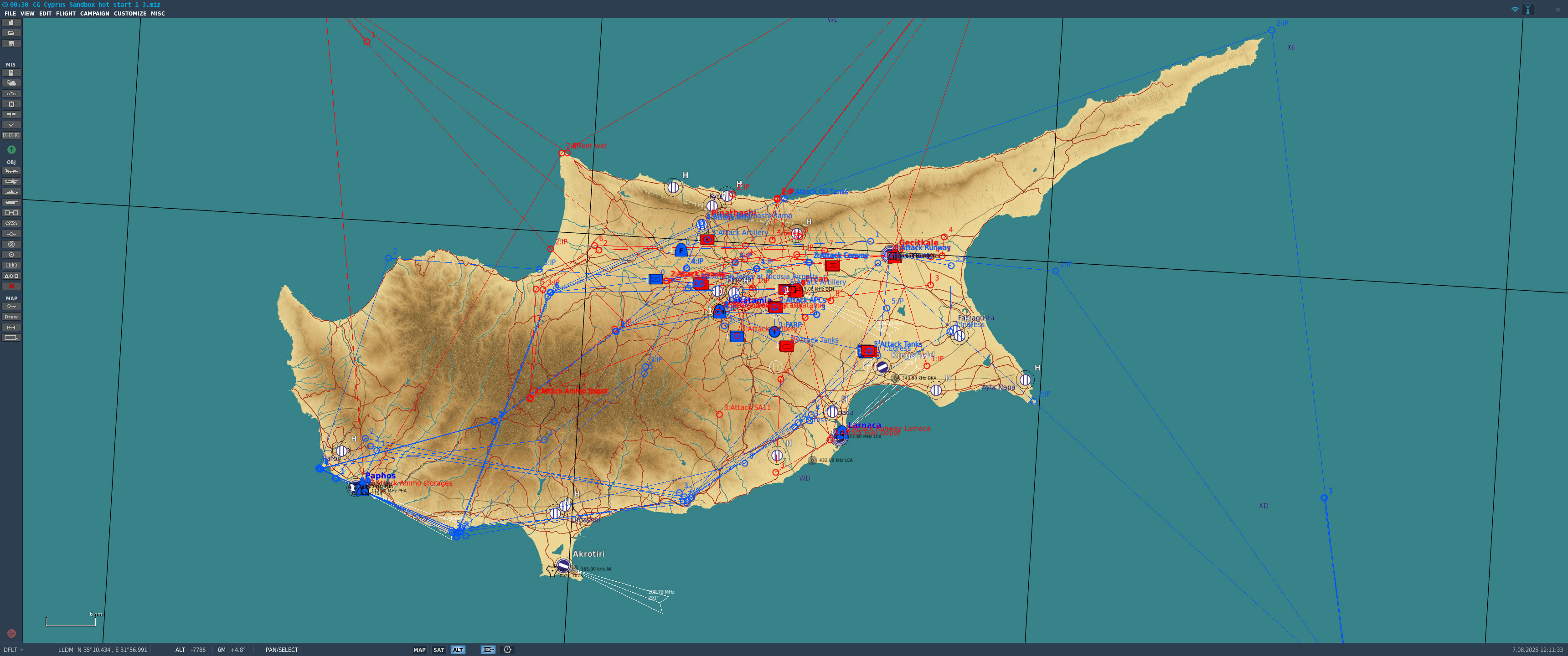
Task: Click the map ruler measure tool
Action: (11, 328)
